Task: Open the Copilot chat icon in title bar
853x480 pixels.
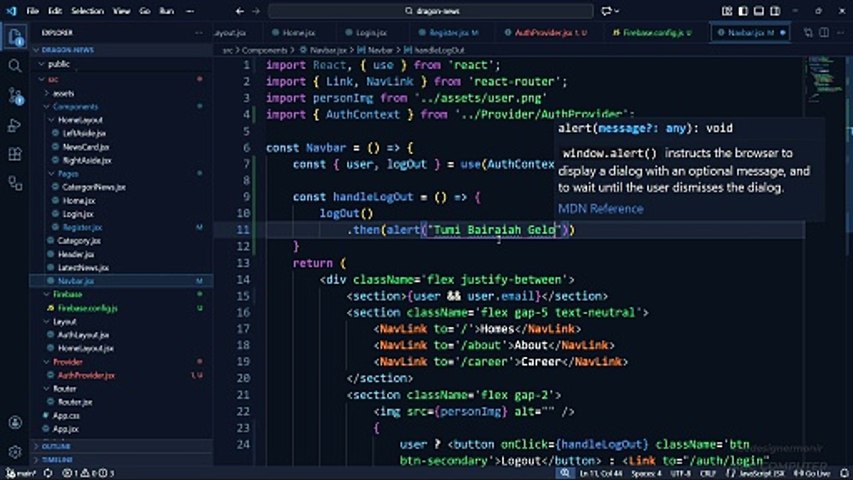Action: (609, 11)
